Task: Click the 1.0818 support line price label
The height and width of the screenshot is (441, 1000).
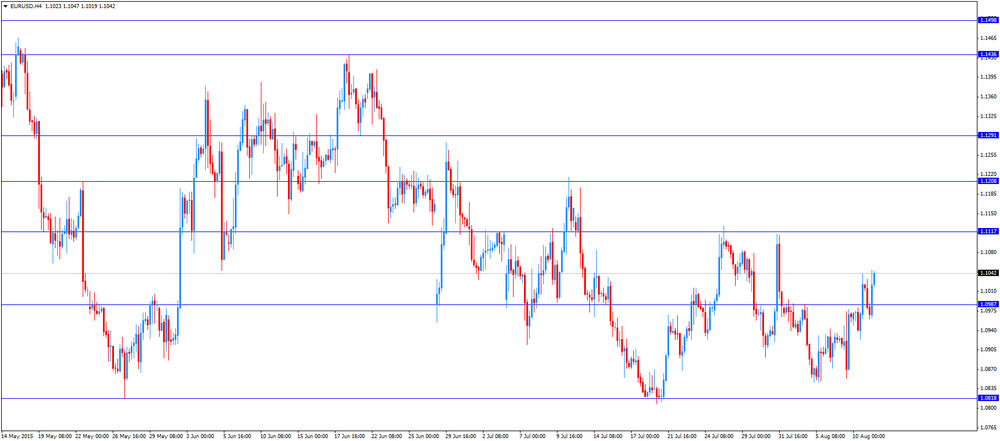Action: (987, 398)
